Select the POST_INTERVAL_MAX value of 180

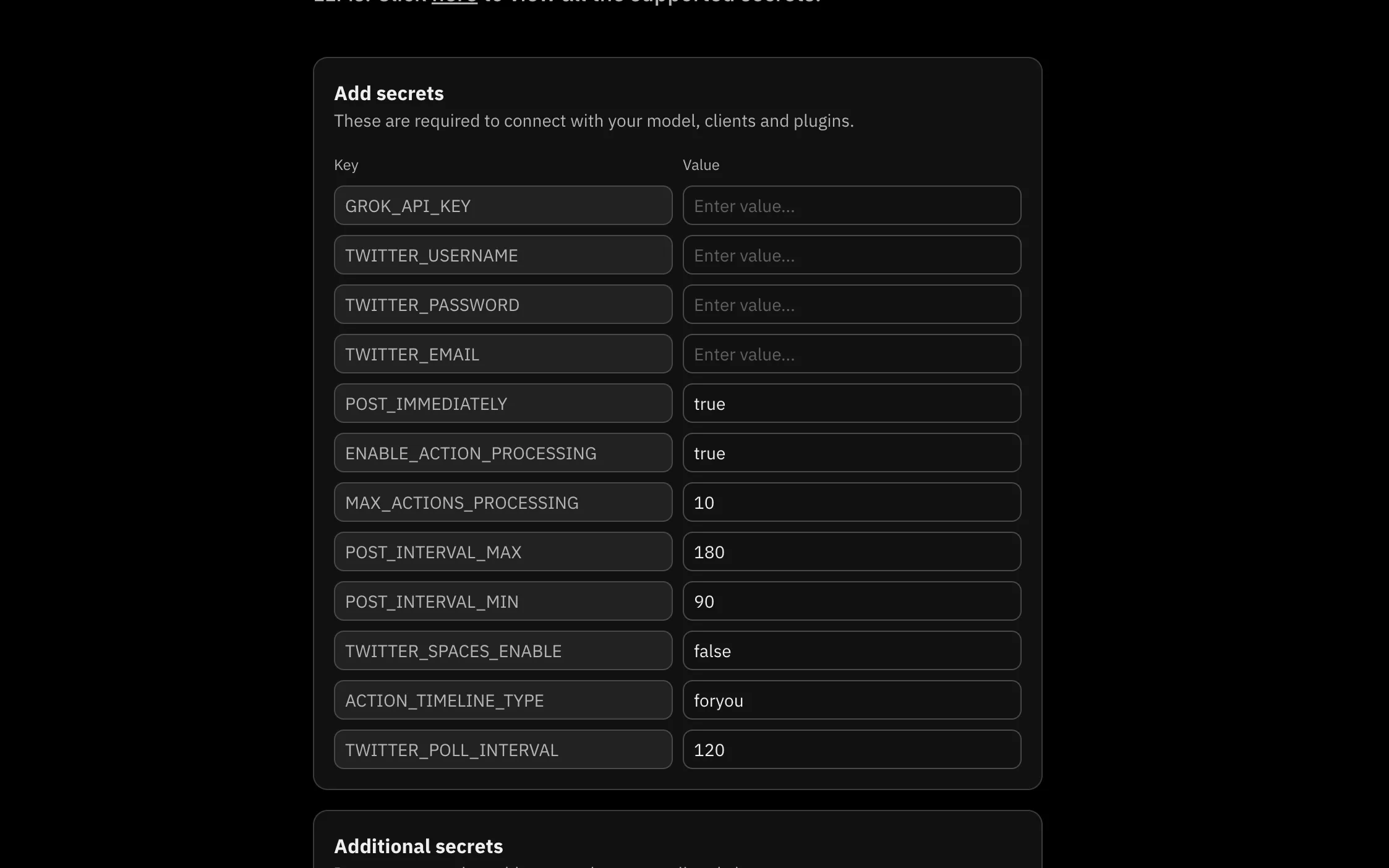851,551
